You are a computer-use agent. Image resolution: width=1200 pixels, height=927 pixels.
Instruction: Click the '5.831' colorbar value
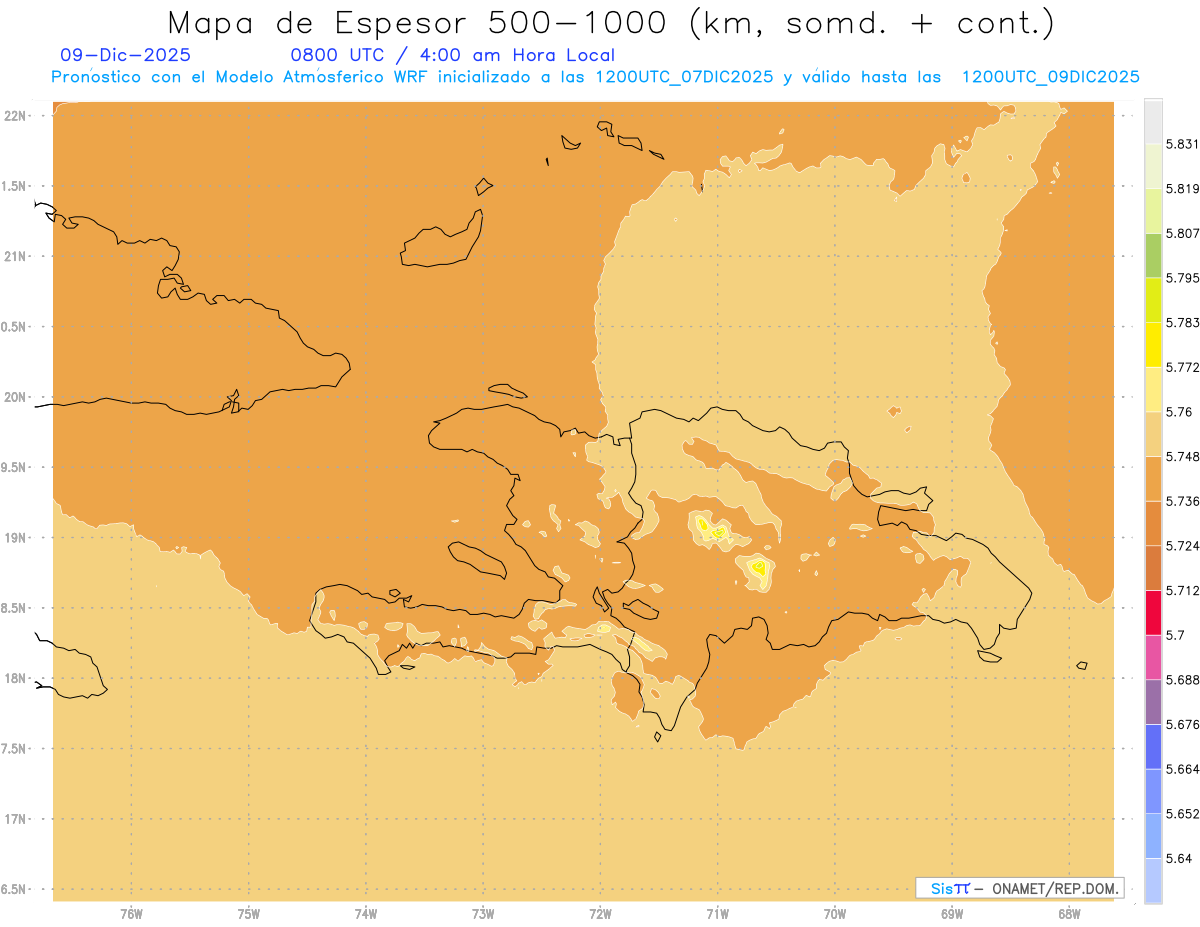tap(1182, 145)
